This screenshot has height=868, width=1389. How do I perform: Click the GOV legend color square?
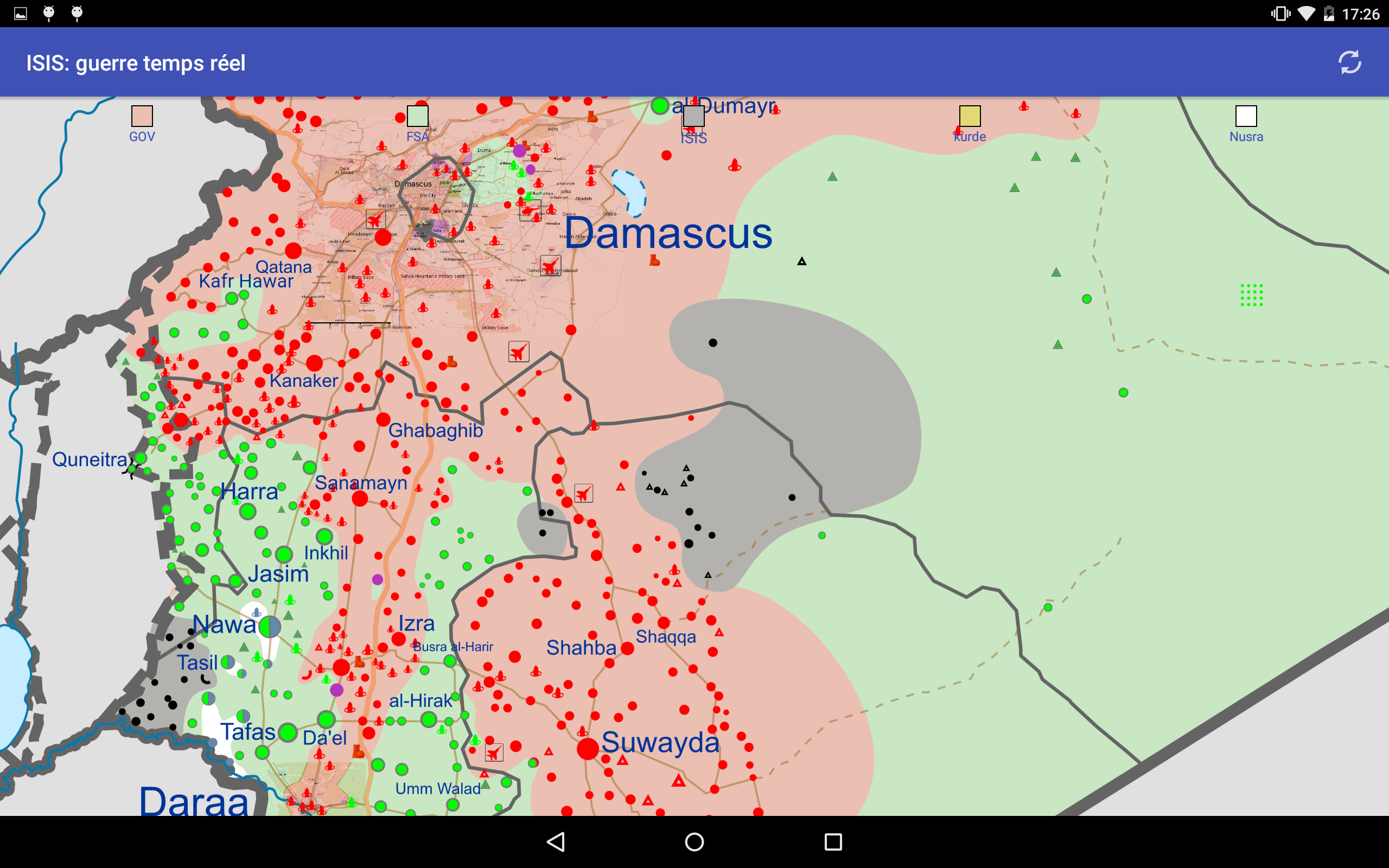[142, 116]
